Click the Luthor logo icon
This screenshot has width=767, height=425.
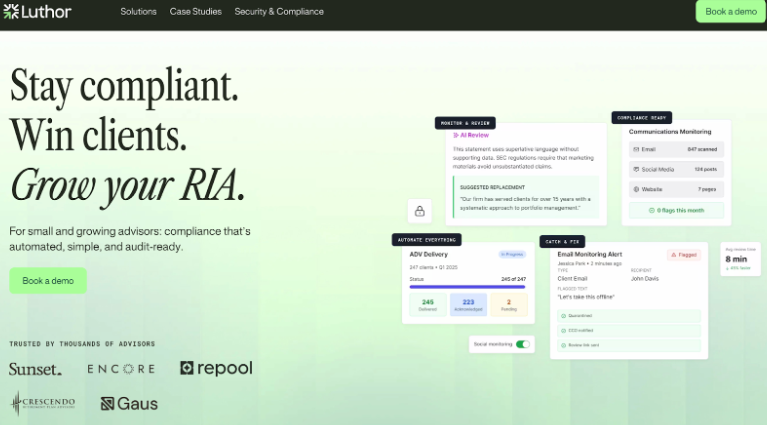[x=12, y=12]
